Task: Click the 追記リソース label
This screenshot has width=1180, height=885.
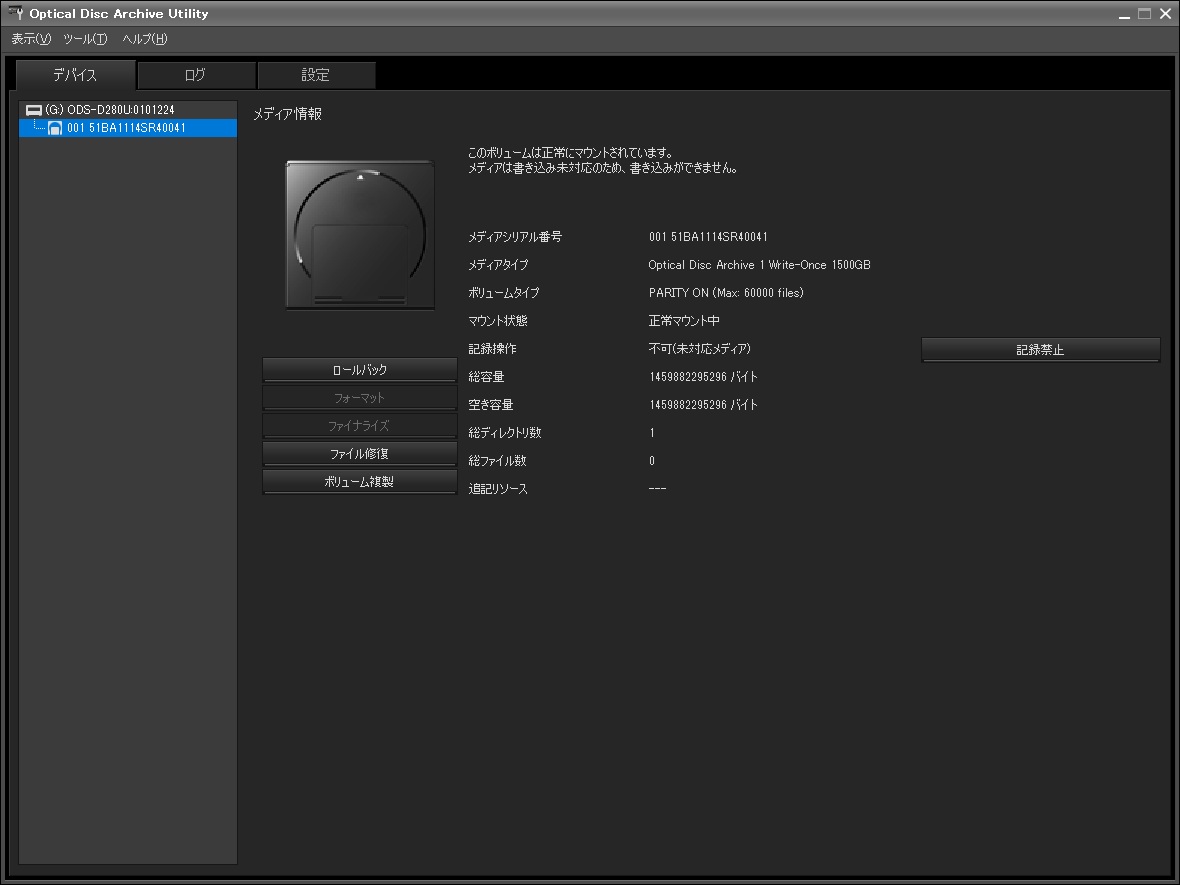Action: (x=498, y=489)
